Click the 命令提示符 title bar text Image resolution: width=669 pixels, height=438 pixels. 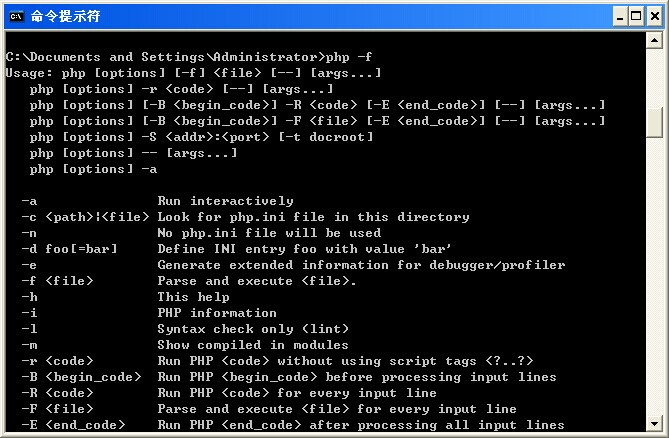[65, 16]
